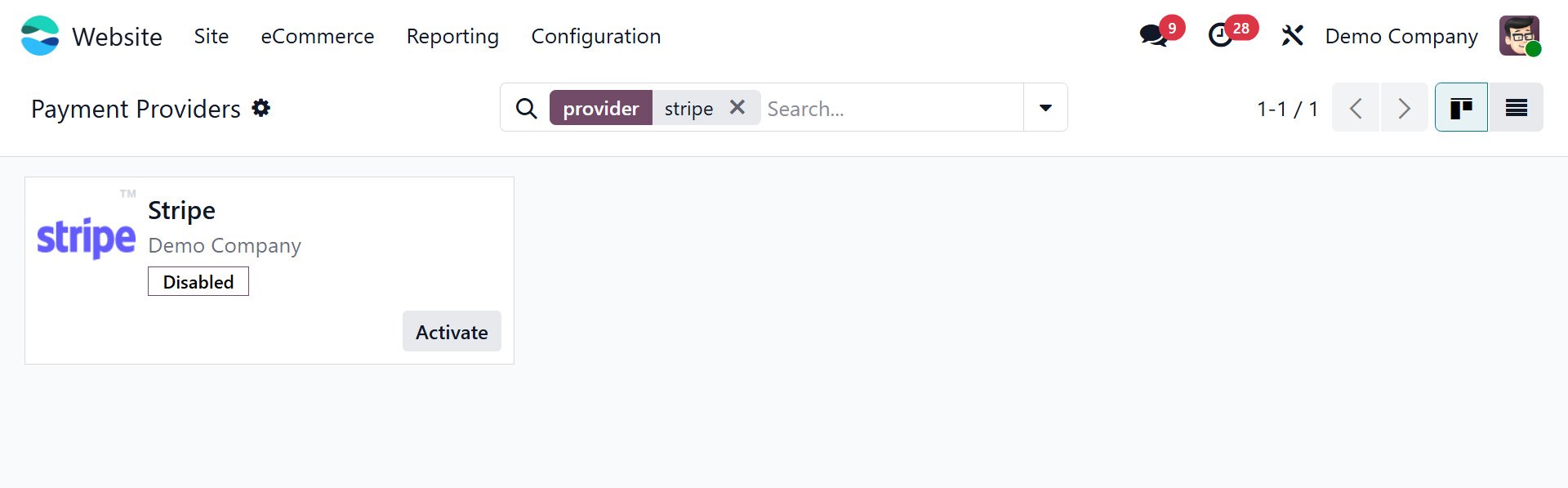Open the Website app home logo
This screenshot has width=1568, height=488.
(x=40, y=36)
